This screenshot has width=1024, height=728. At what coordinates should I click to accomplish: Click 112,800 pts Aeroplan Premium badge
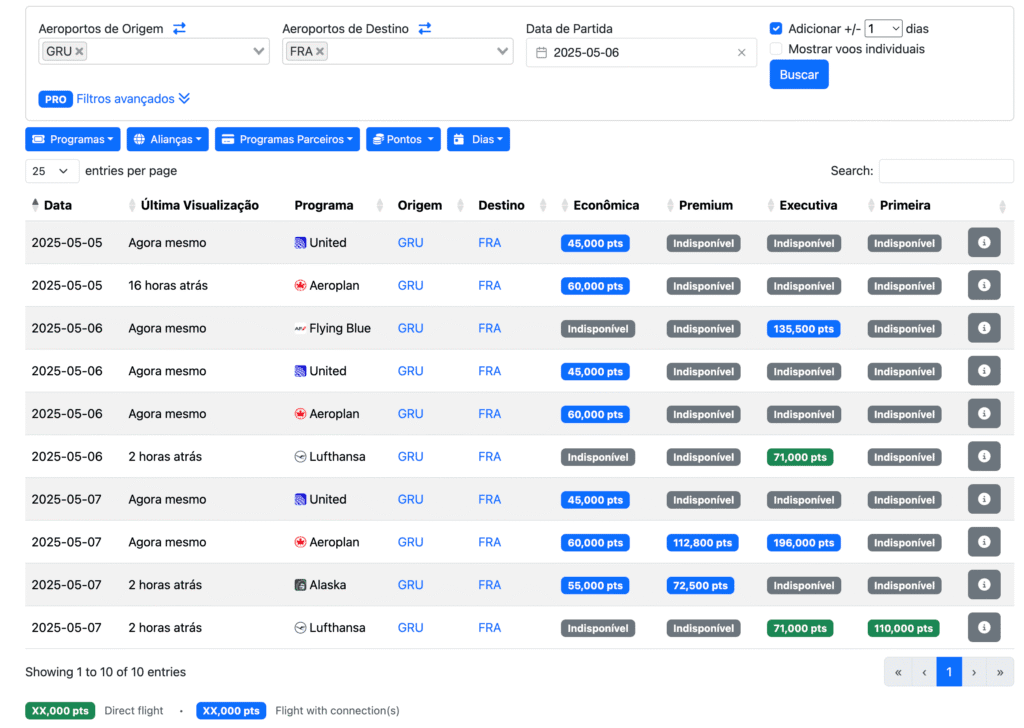coord(702,543)
